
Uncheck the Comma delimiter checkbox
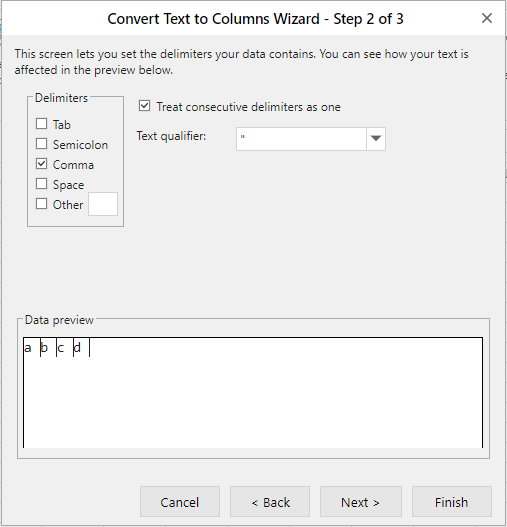tap(41, 164)
